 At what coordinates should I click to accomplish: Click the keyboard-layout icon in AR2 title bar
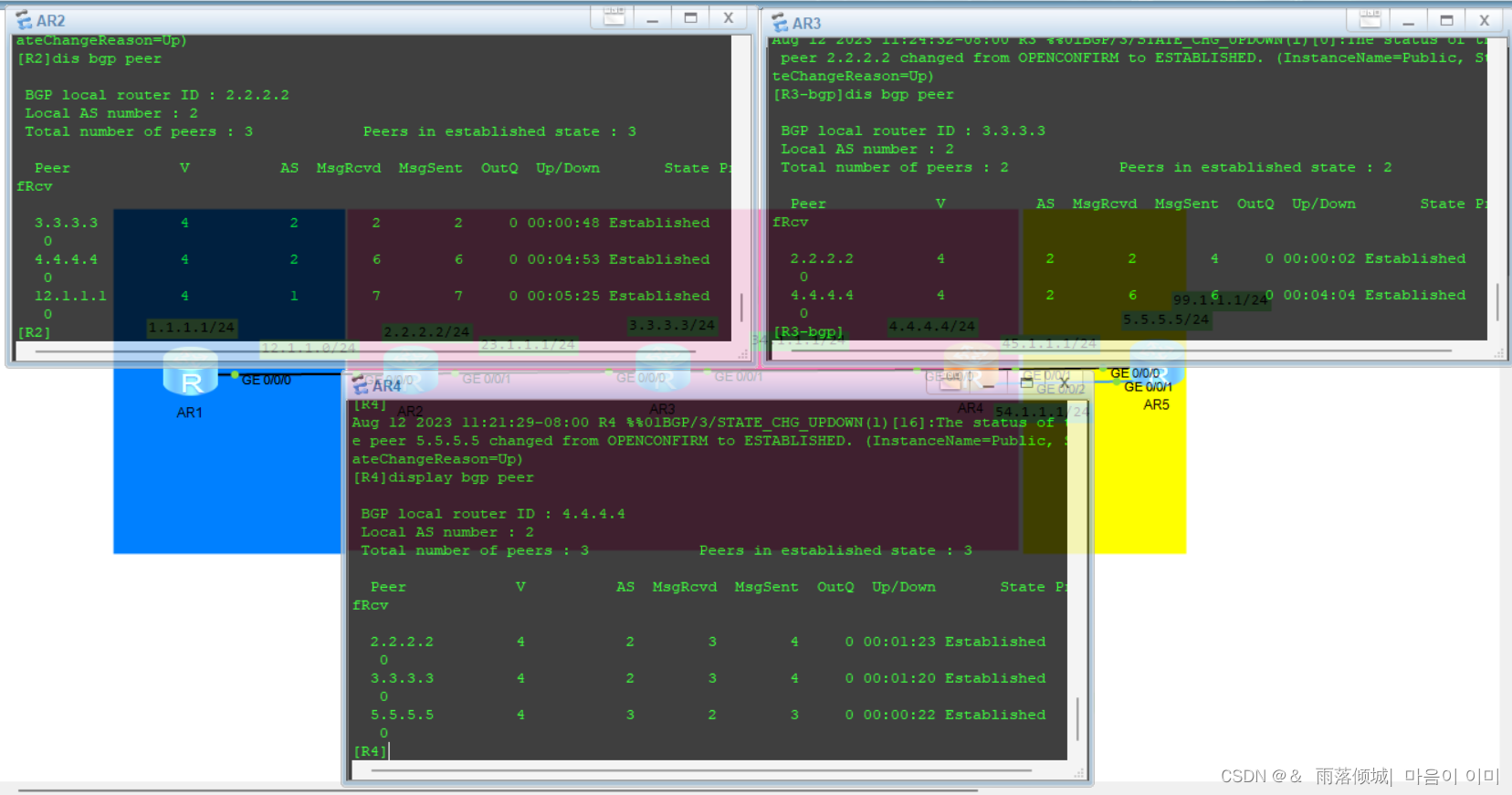pos(614,16)
